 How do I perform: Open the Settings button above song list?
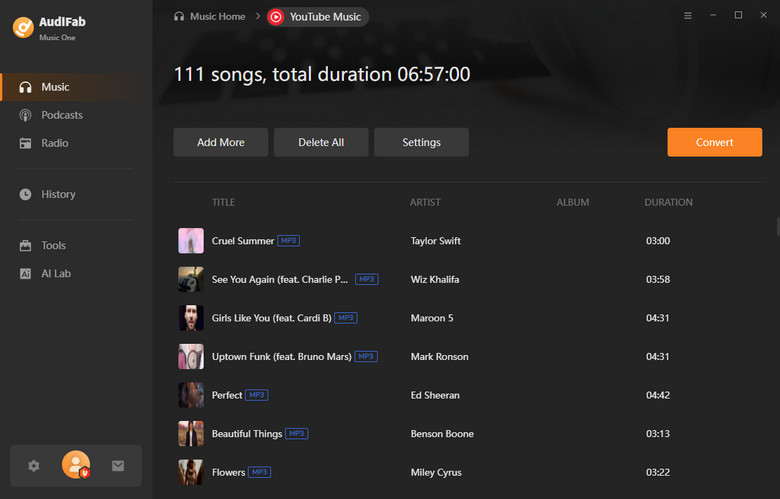pos(421,142)
